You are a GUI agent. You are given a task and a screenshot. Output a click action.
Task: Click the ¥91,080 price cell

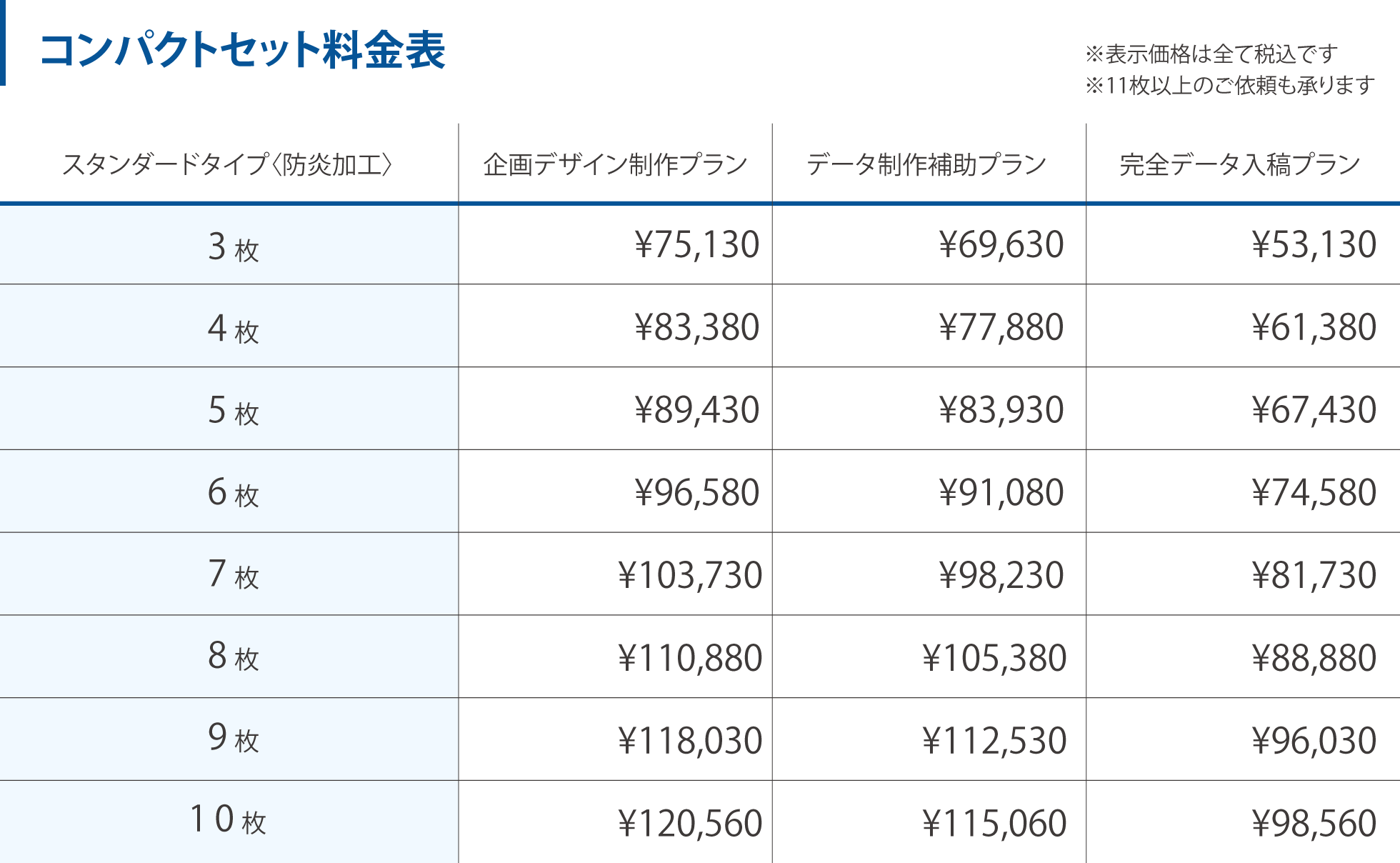point(1001,493)
